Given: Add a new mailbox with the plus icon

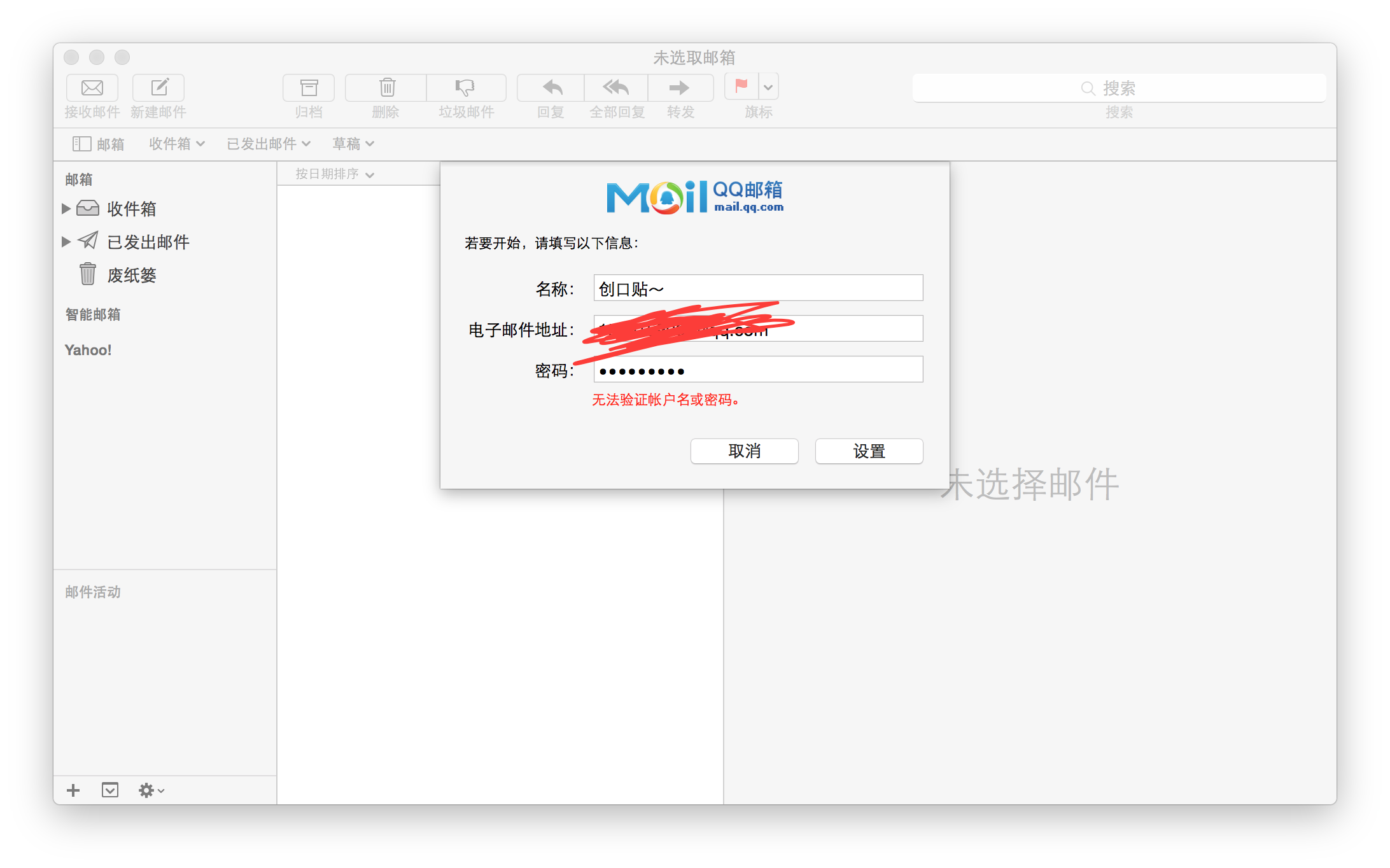Looking at the screenshot, I should coord(73,790).
